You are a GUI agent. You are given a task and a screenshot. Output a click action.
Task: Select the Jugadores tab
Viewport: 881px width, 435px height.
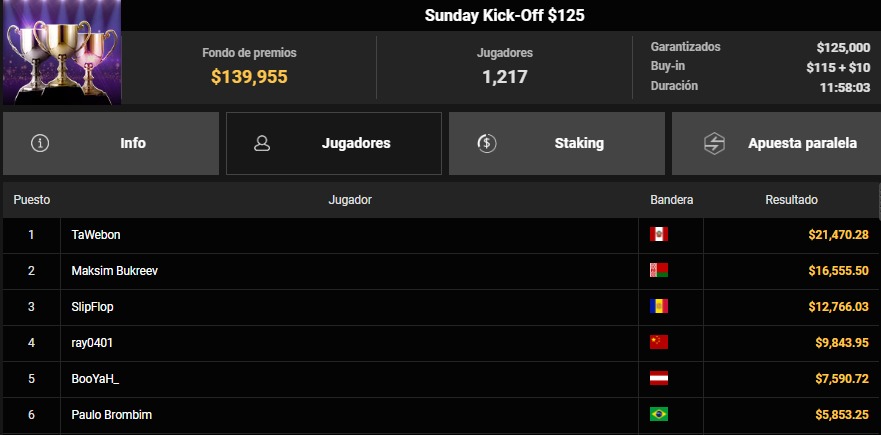(334, 143)
